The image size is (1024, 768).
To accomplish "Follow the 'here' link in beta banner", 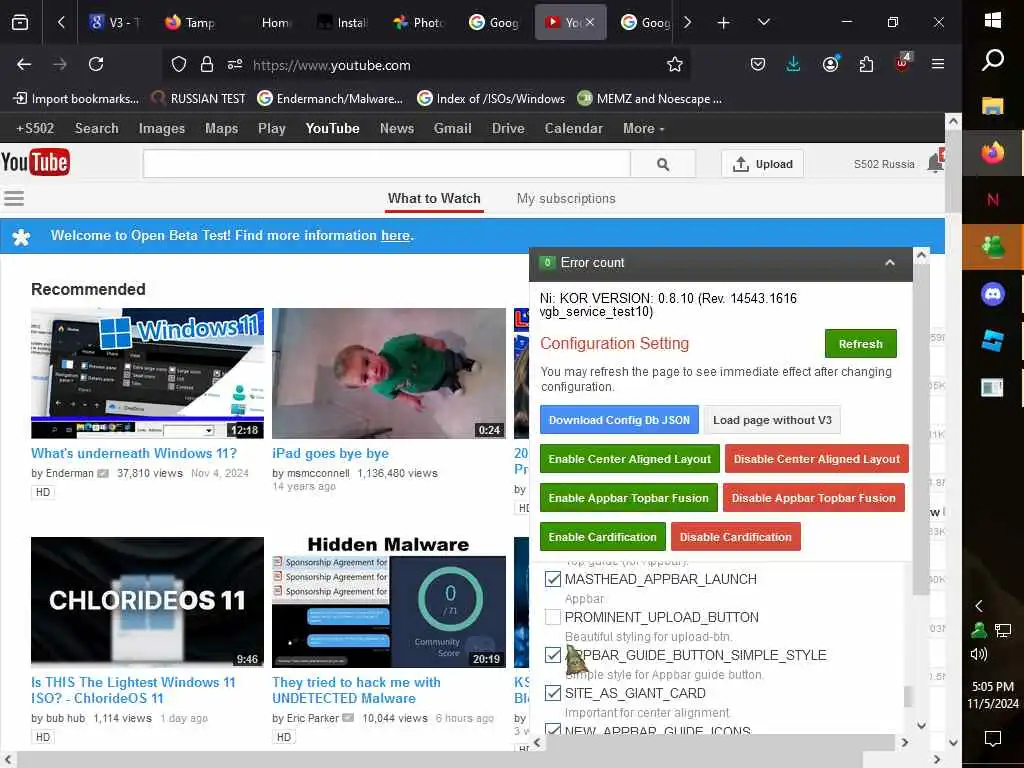I will coord(396,235).
